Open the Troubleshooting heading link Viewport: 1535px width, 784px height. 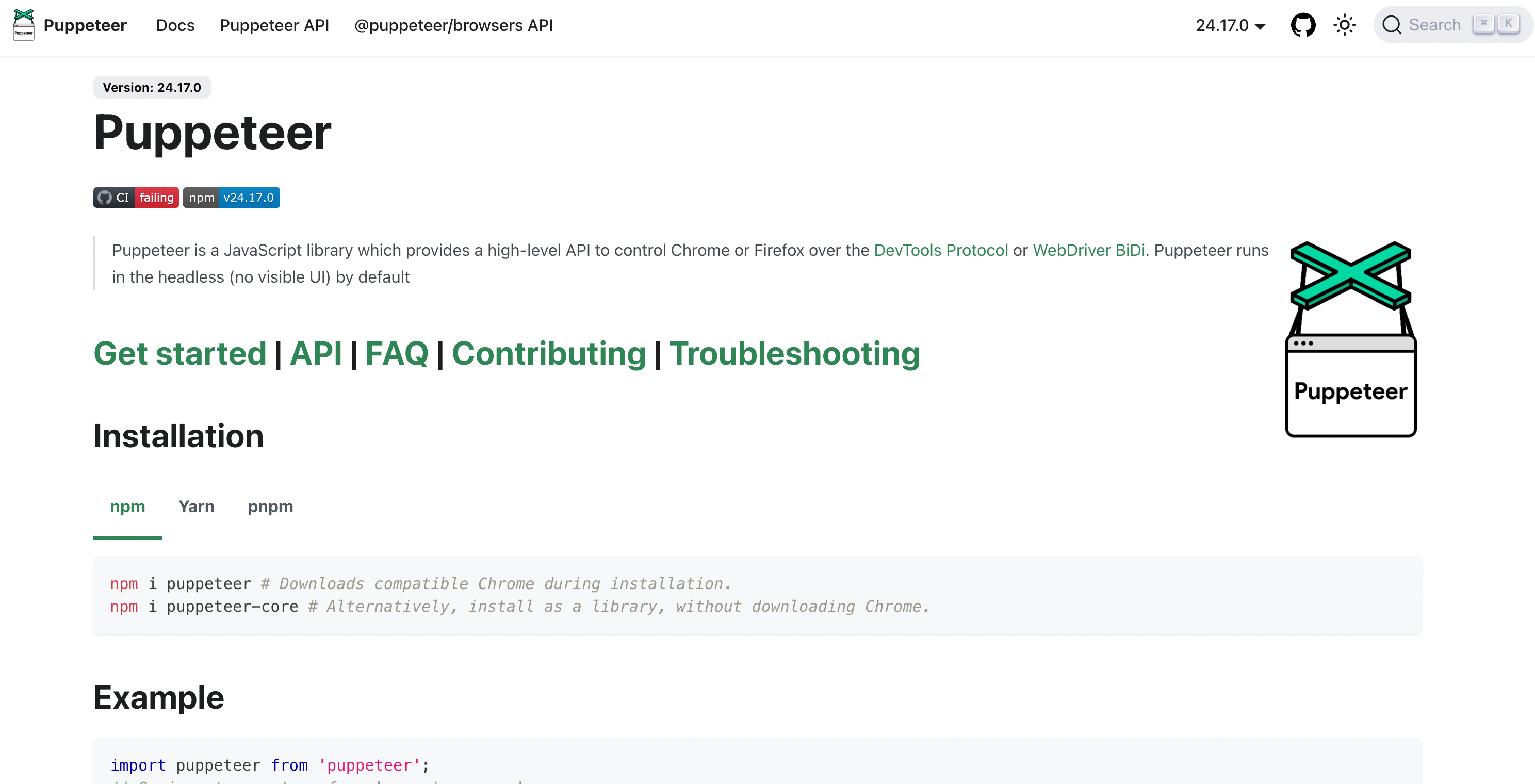tap(794, 353)
